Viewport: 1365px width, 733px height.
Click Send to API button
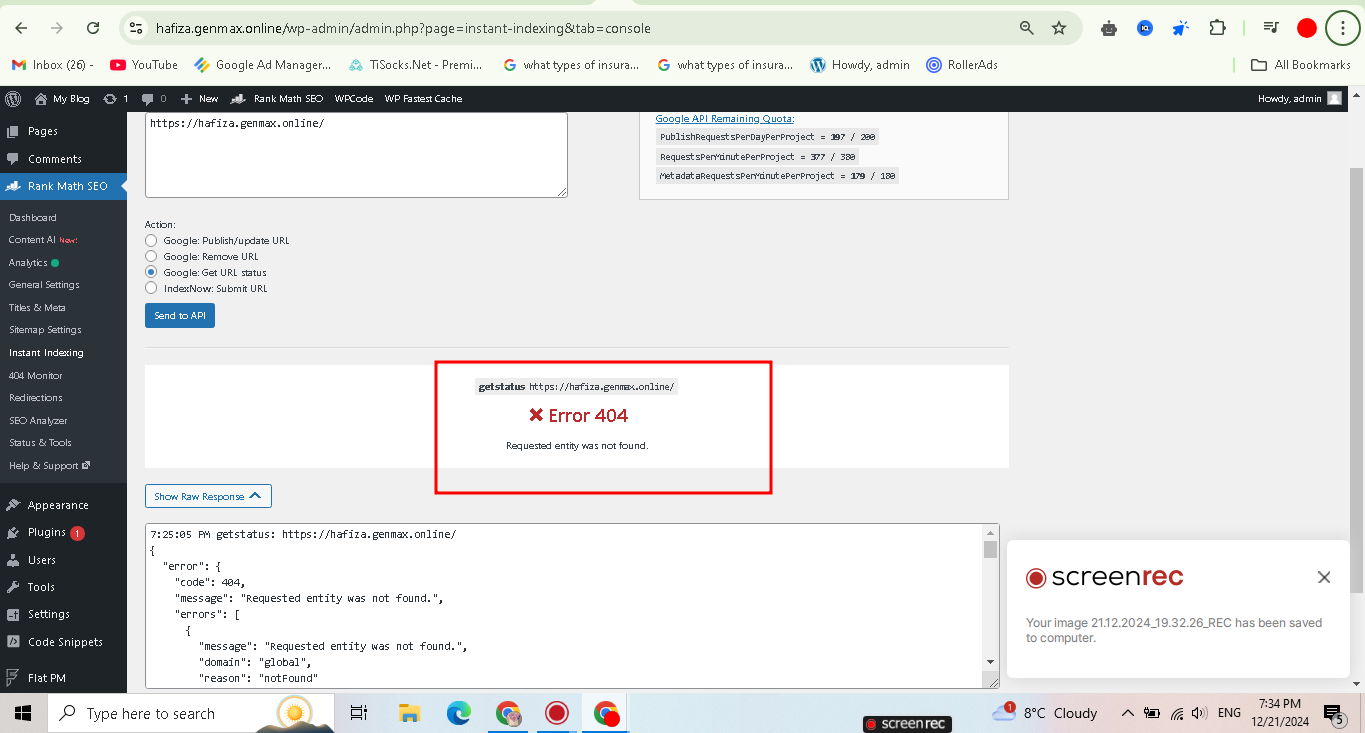tap(180, 316)
